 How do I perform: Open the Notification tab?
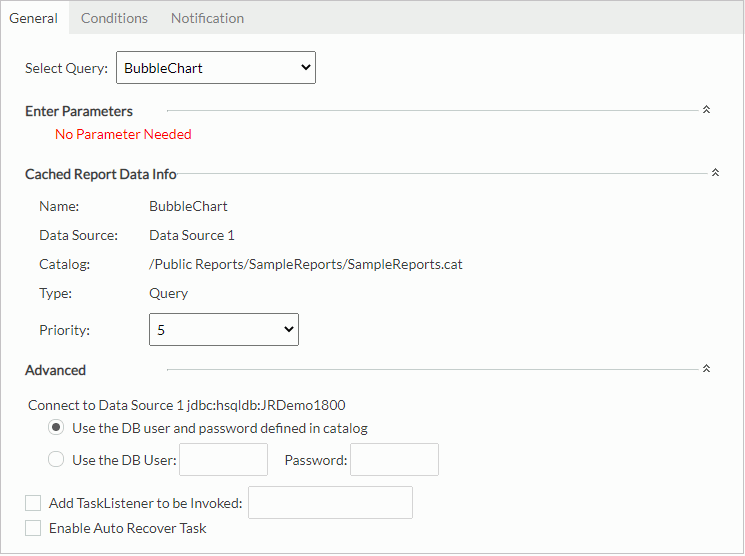(207, 18)
